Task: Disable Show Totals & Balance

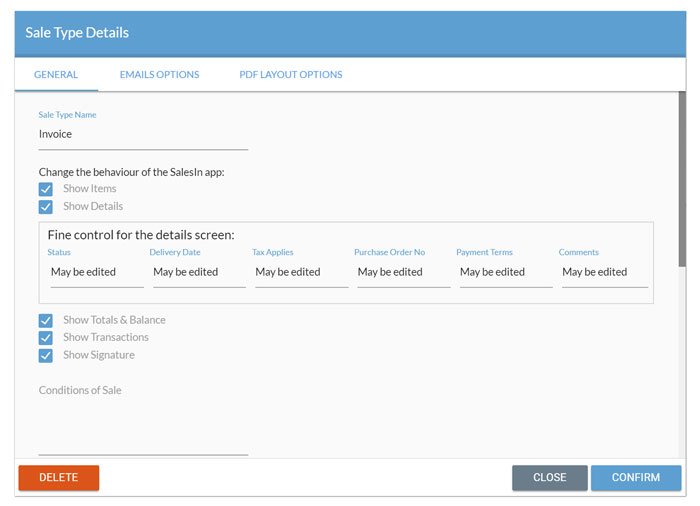Action: tap(46, 320)
